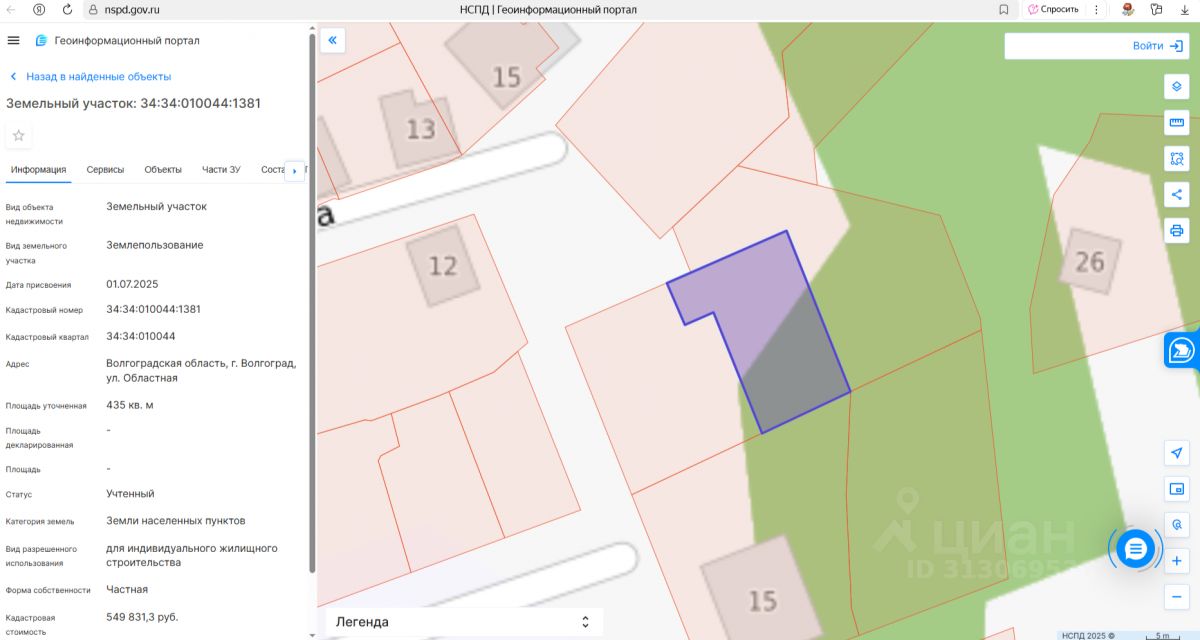The height and width of the screenshot is (640, 1200).
Task: Click cadastral number 34:34:010044:1381 value
Action: tap(154, 309)
